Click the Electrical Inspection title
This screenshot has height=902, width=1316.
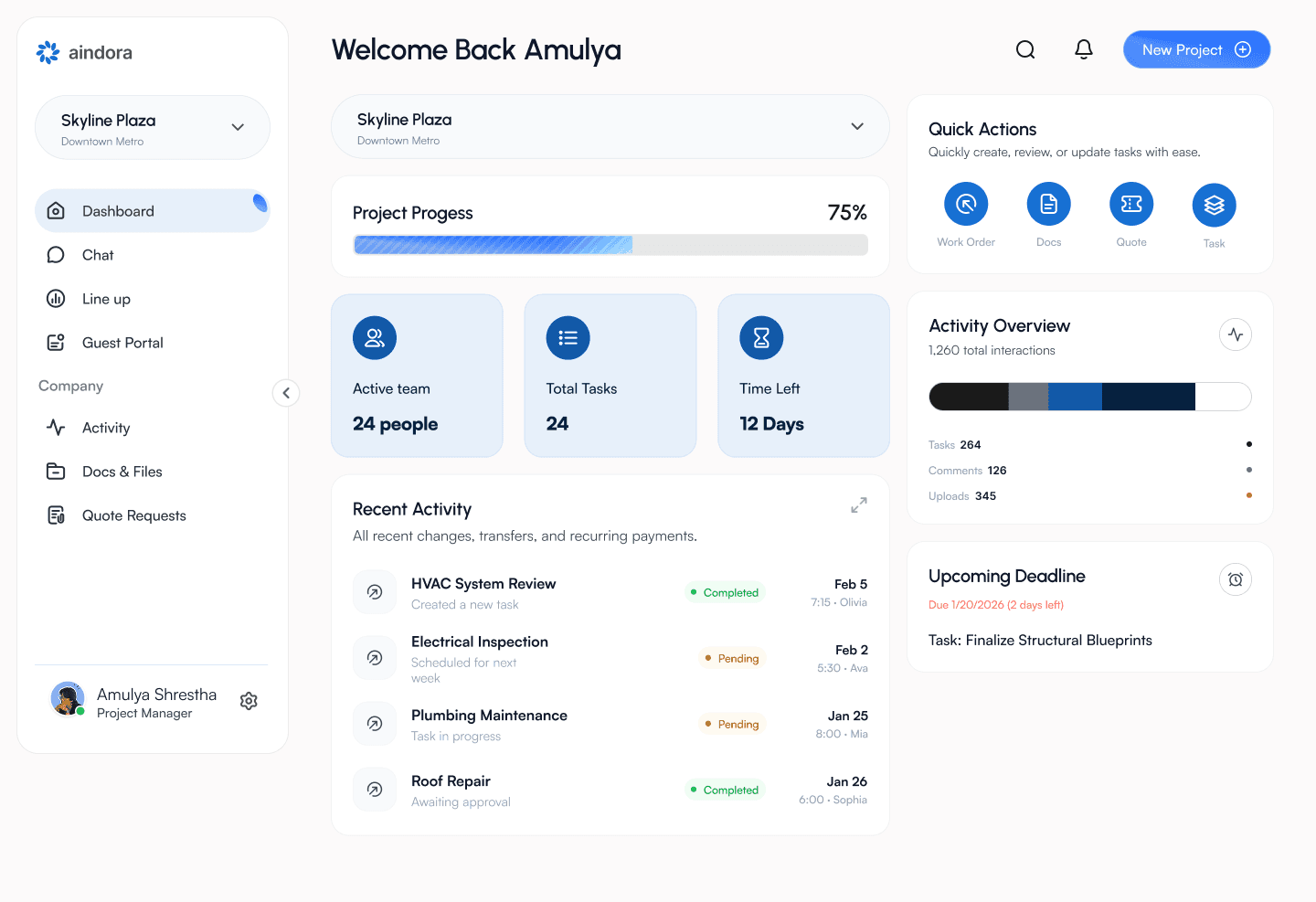pos(480,642)
